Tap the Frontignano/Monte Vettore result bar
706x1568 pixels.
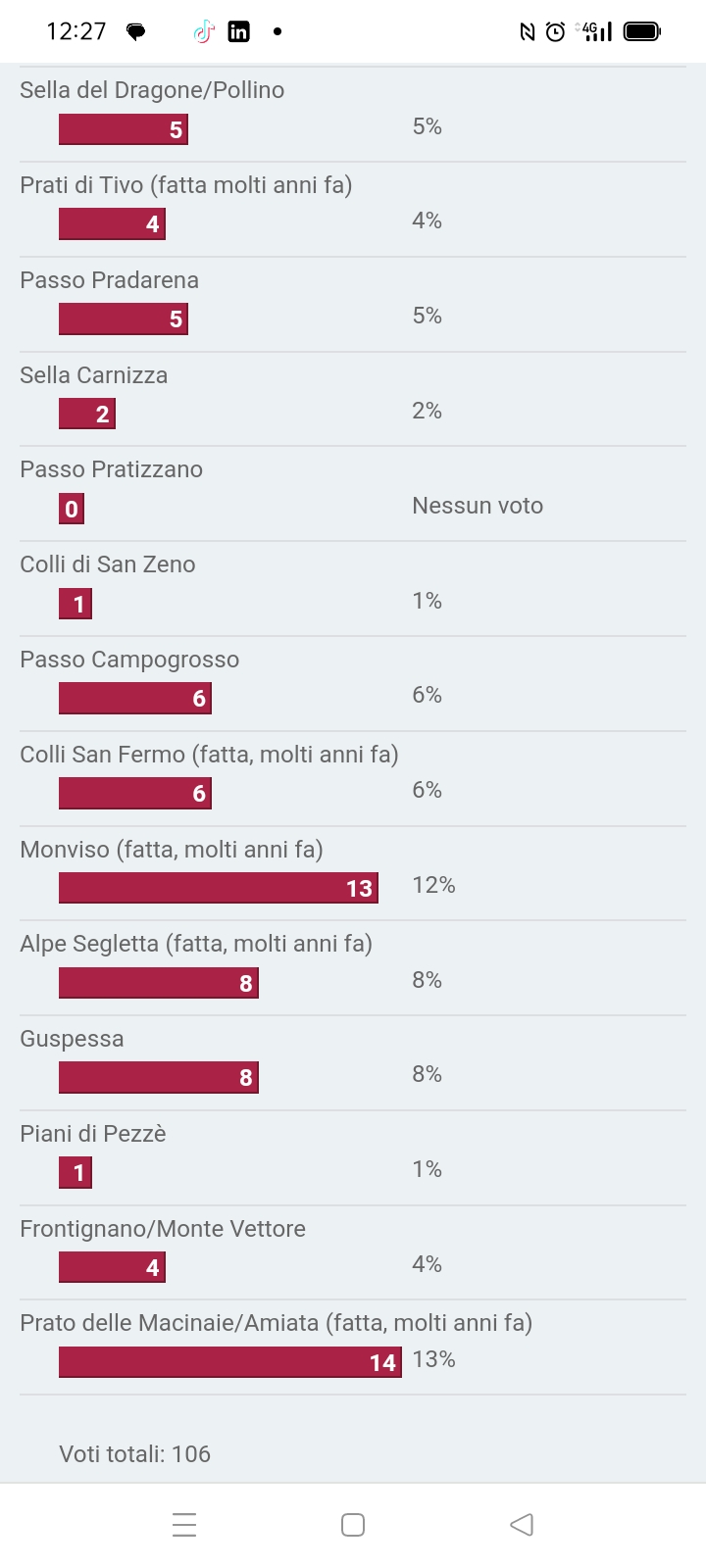pos(112,1267)
